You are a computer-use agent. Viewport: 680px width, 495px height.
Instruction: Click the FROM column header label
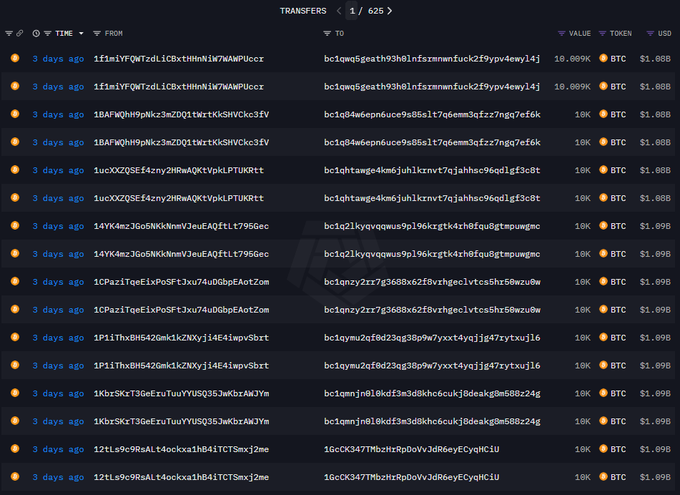[114, 33]
